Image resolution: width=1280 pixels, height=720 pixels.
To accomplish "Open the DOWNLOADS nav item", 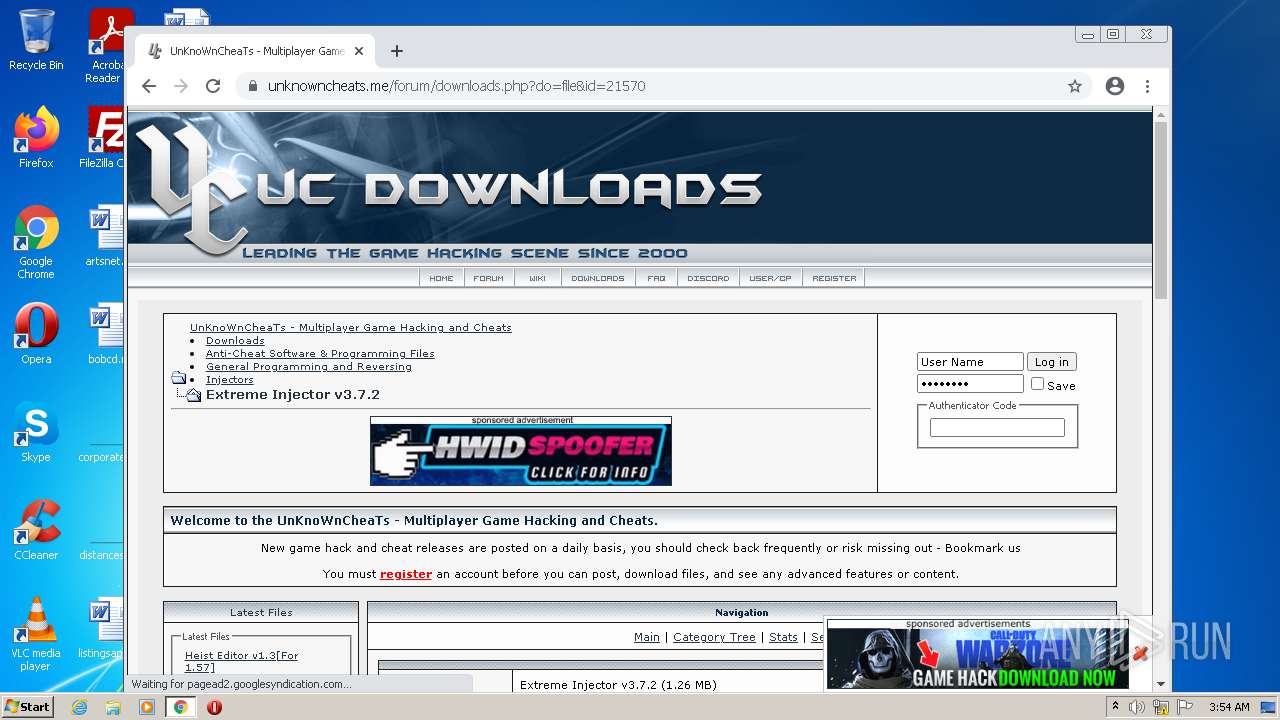I will (598, 278).
